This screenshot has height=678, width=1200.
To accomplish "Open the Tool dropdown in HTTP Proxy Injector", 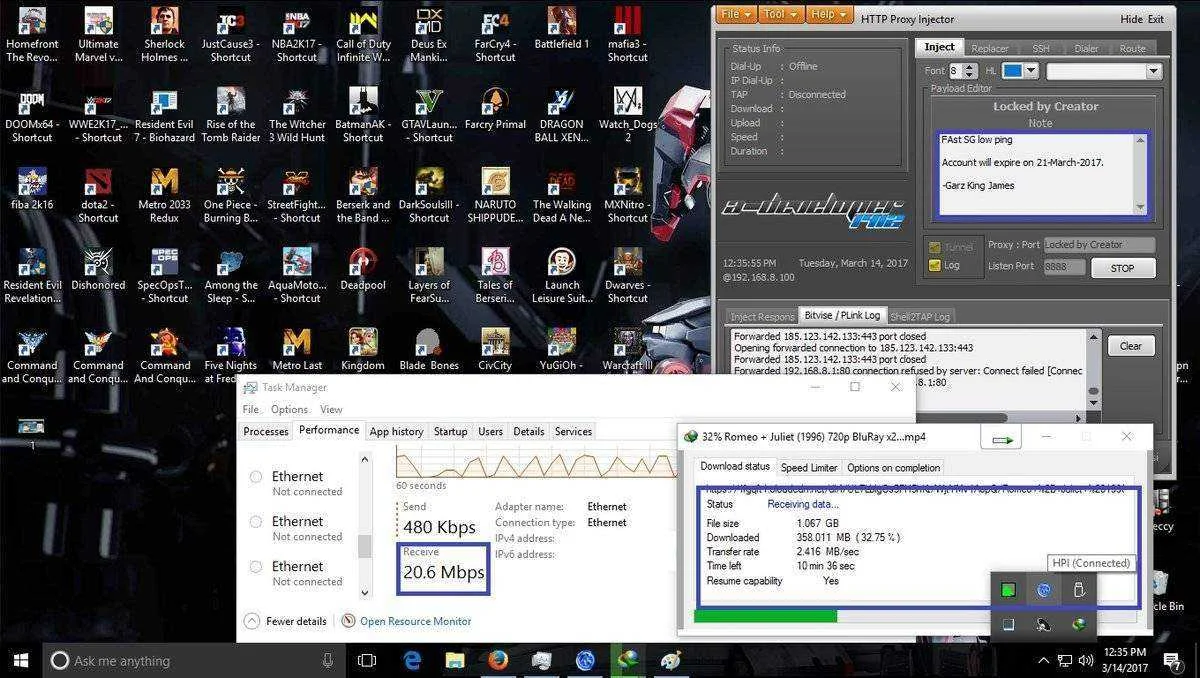I will click(x=780, y=14).
